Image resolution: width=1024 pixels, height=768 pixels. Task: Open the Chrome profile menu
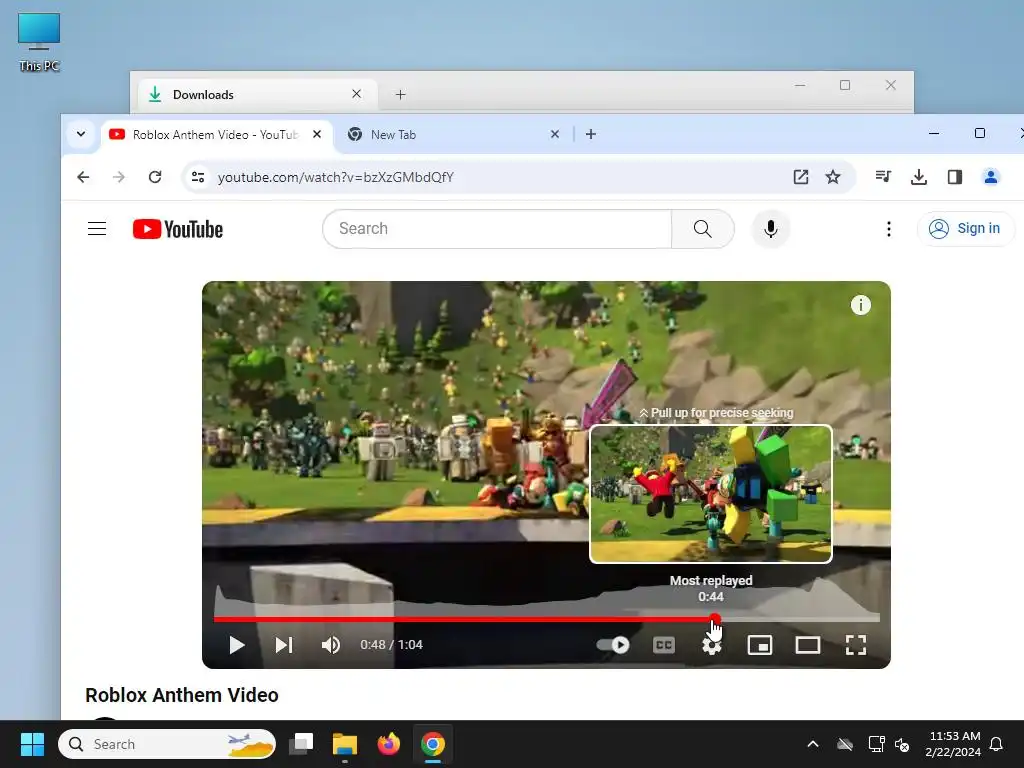tap(991, 176)
